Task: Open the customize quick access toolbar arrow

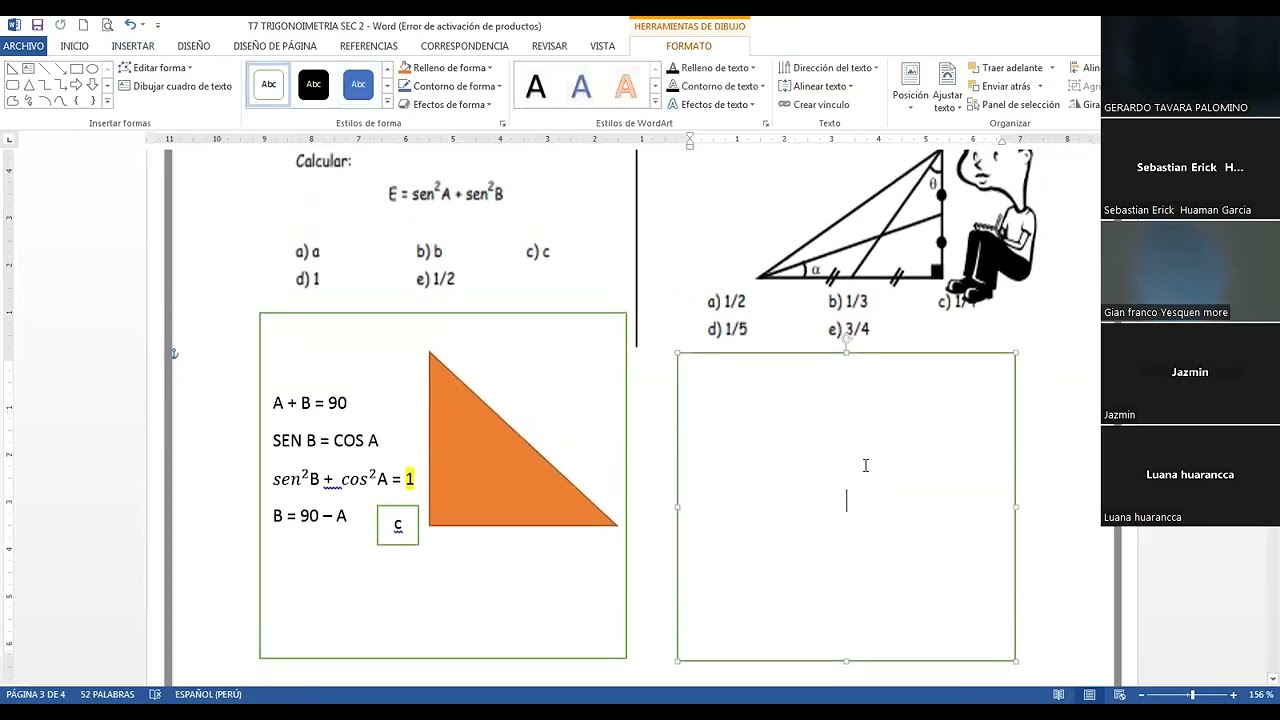Action: coord(158,25)
